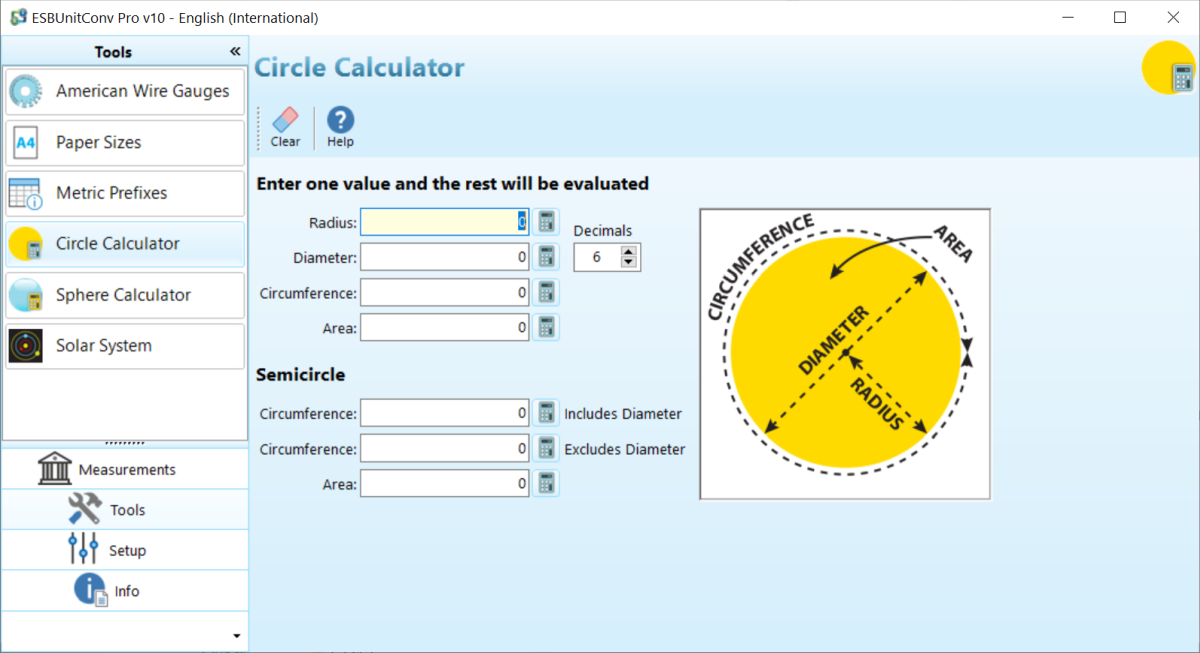
Task: Switch to the Sphere Calculator
Action: [x=124, y=294]
